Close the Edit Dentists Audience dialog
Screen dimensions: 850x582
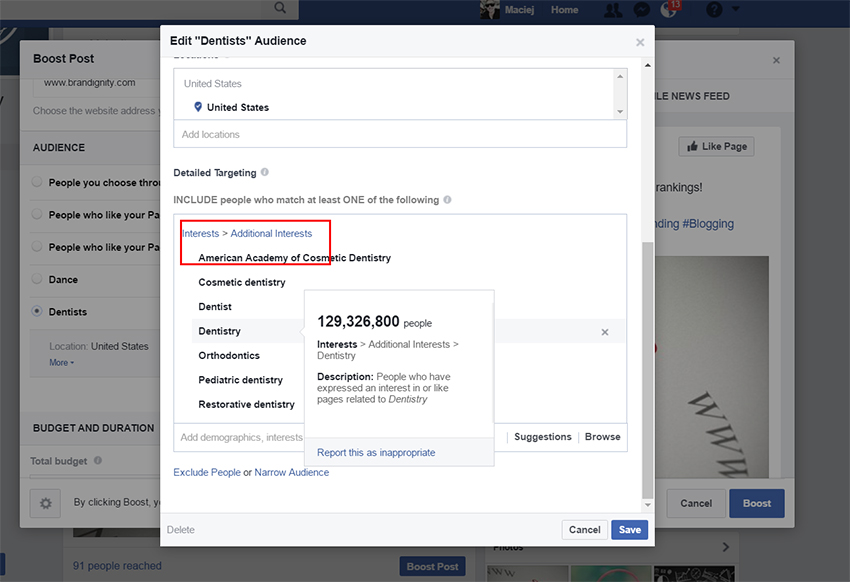pyautogui.click(x=640, y=42)
